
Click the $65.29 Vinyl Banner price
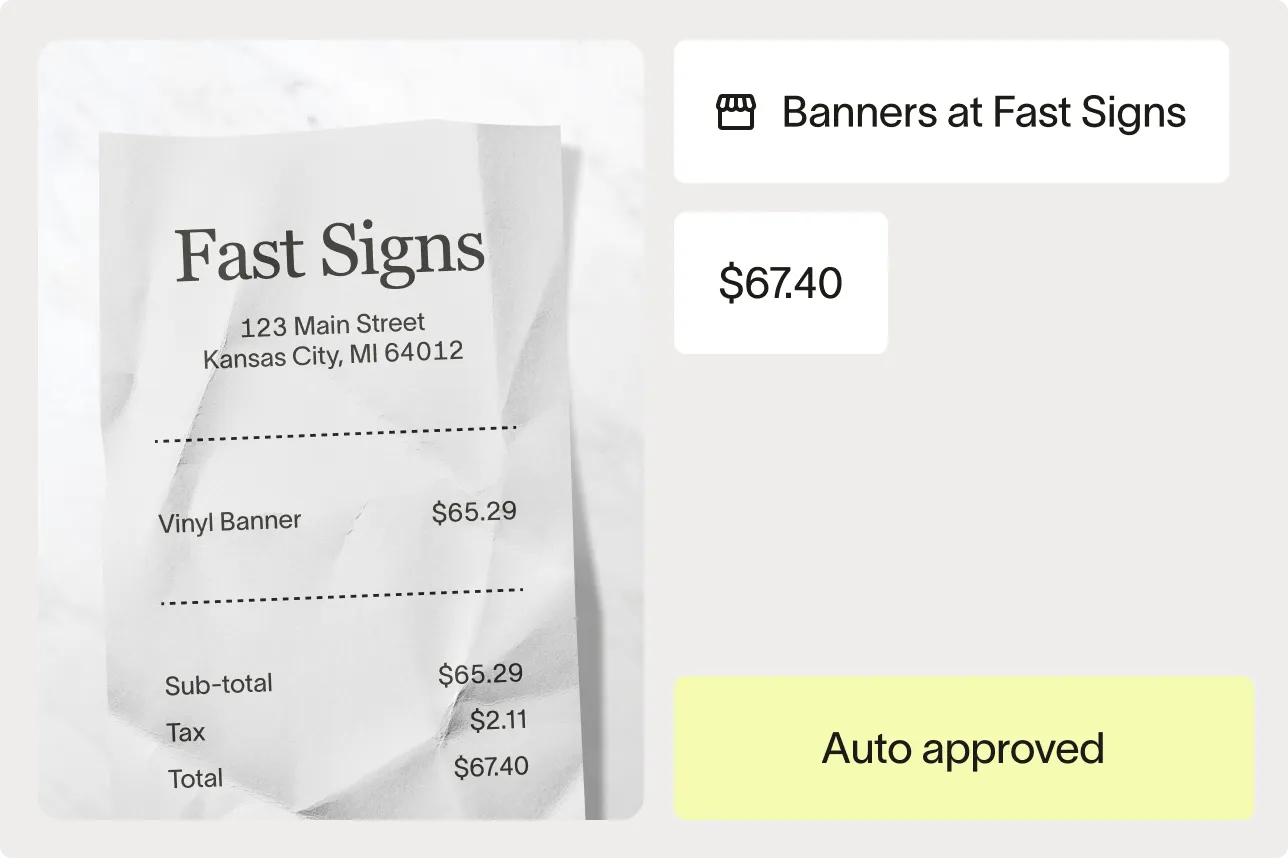[473, 511]
